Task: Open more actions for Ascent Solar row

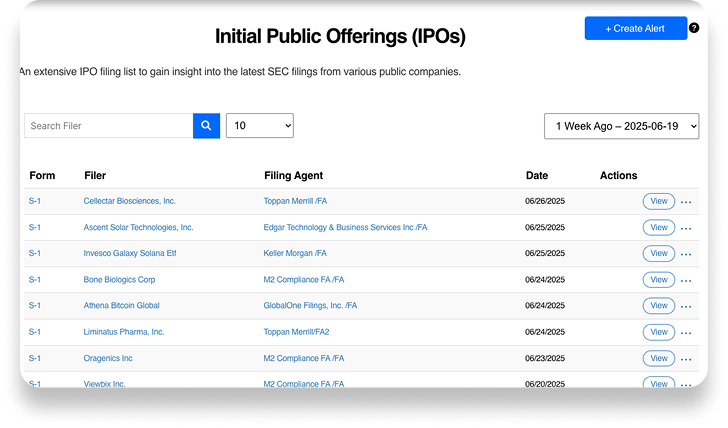Action: click(686, 228)
